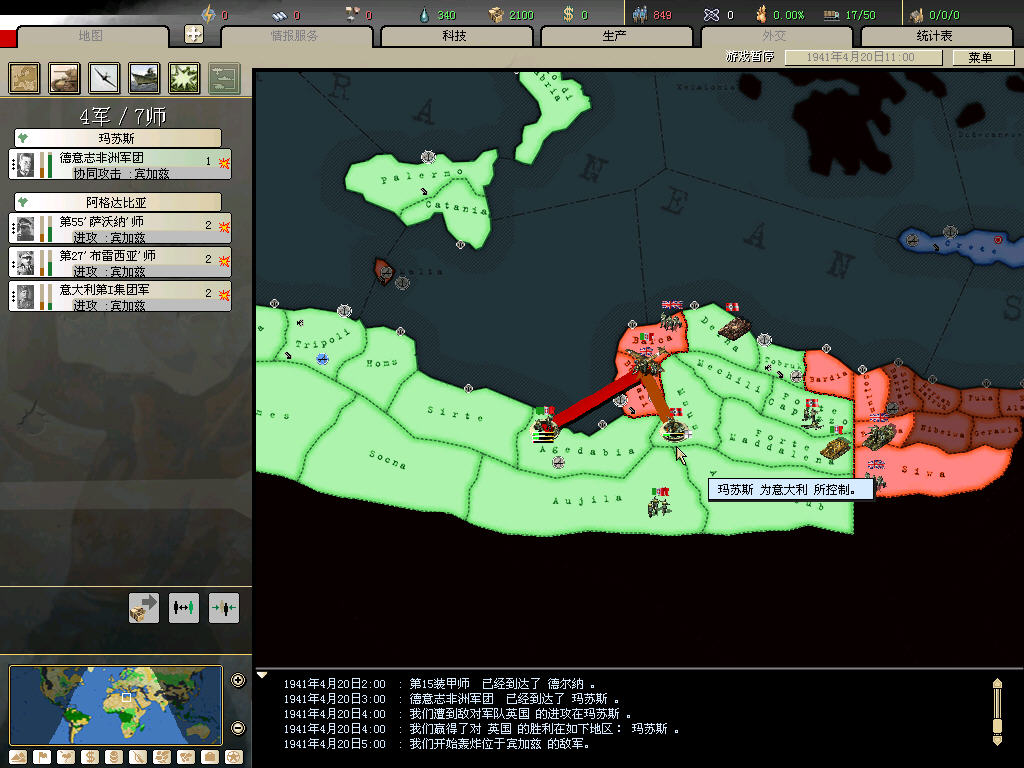This screenshot has height=768, width=1024.
Task: Select the economic map mode (dollar icon)
Action: (x=90, y=757)
